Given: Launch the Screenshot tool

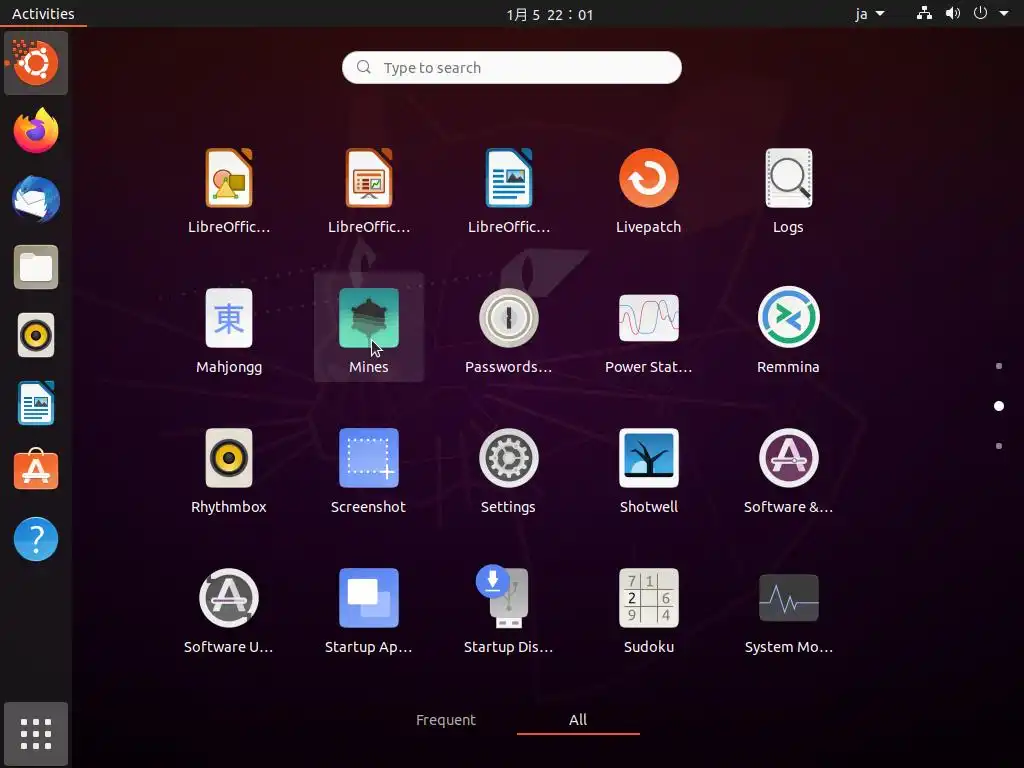Looking at the screenshot, I should pos(369,458).
